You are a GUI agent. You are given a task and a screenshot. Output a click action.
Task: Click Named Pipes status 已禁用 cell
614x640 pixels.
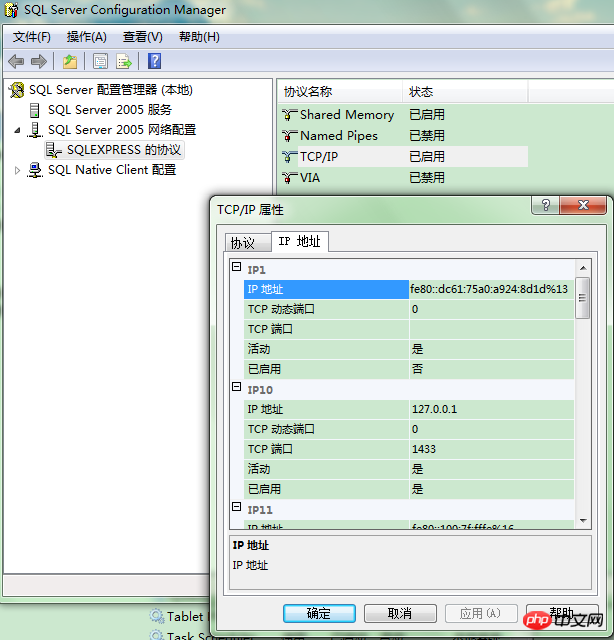pos(427,136)
